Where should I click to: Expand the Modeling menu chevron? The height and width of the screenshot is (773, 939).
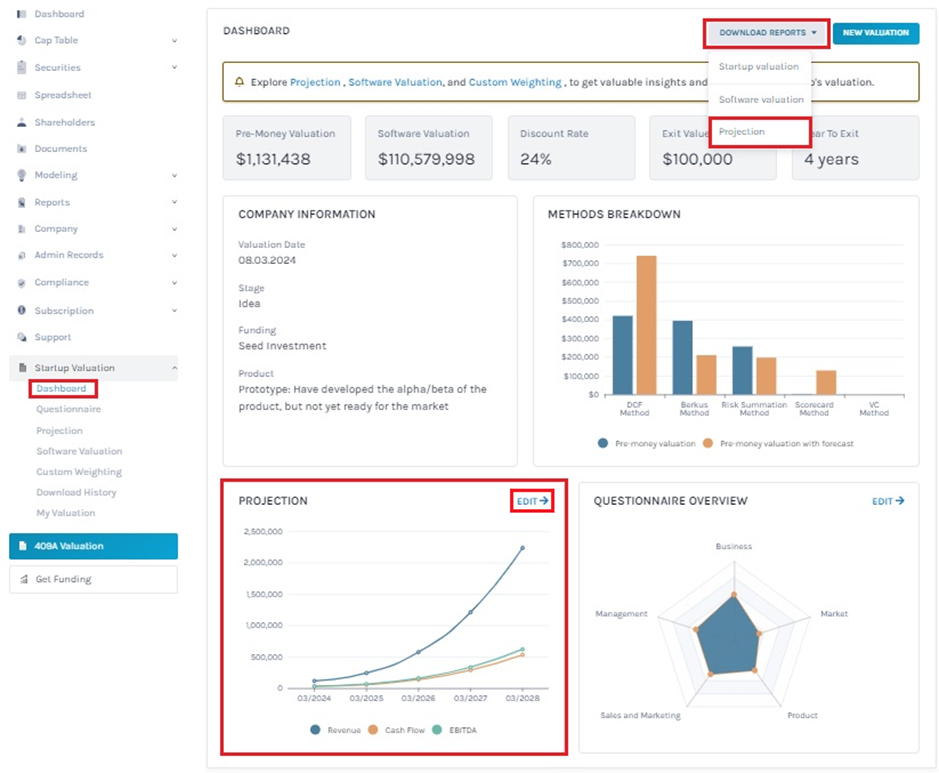174,175
